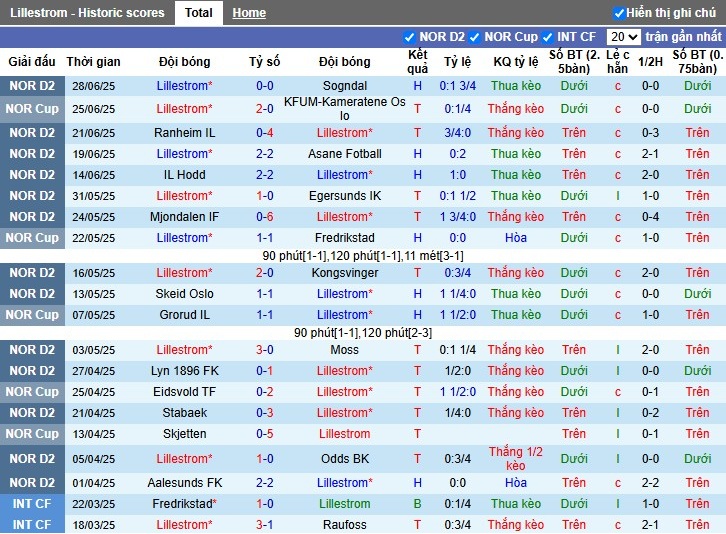The width and height of the screenshot is (726, 534).
Task: Click the 0-6 score against Mjondalen IF
Action: 265,217
